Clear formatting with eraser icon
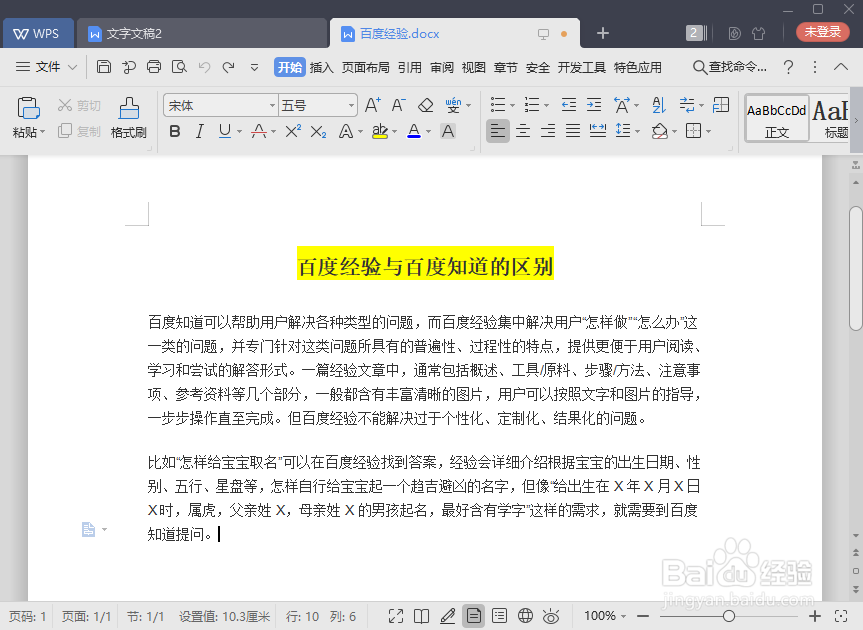 [x=425, y=105]
